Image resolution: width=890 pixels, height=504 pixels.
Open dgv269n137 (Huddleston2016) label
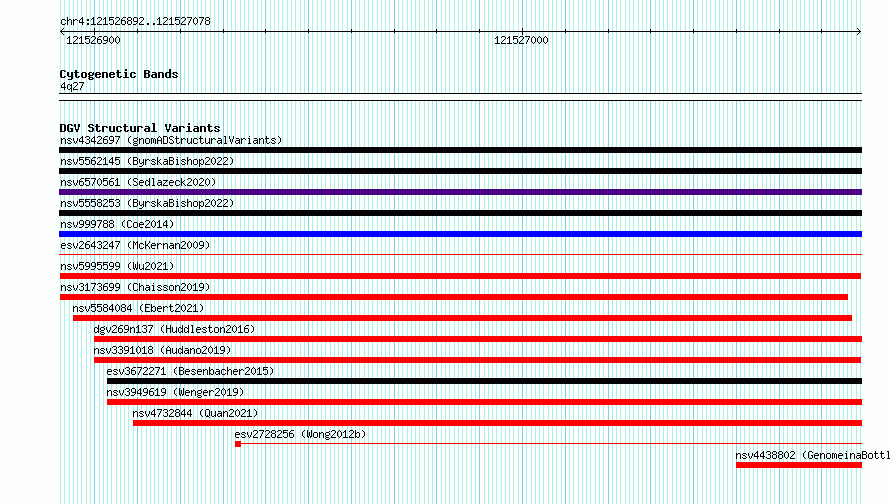[x=174, y=329]
